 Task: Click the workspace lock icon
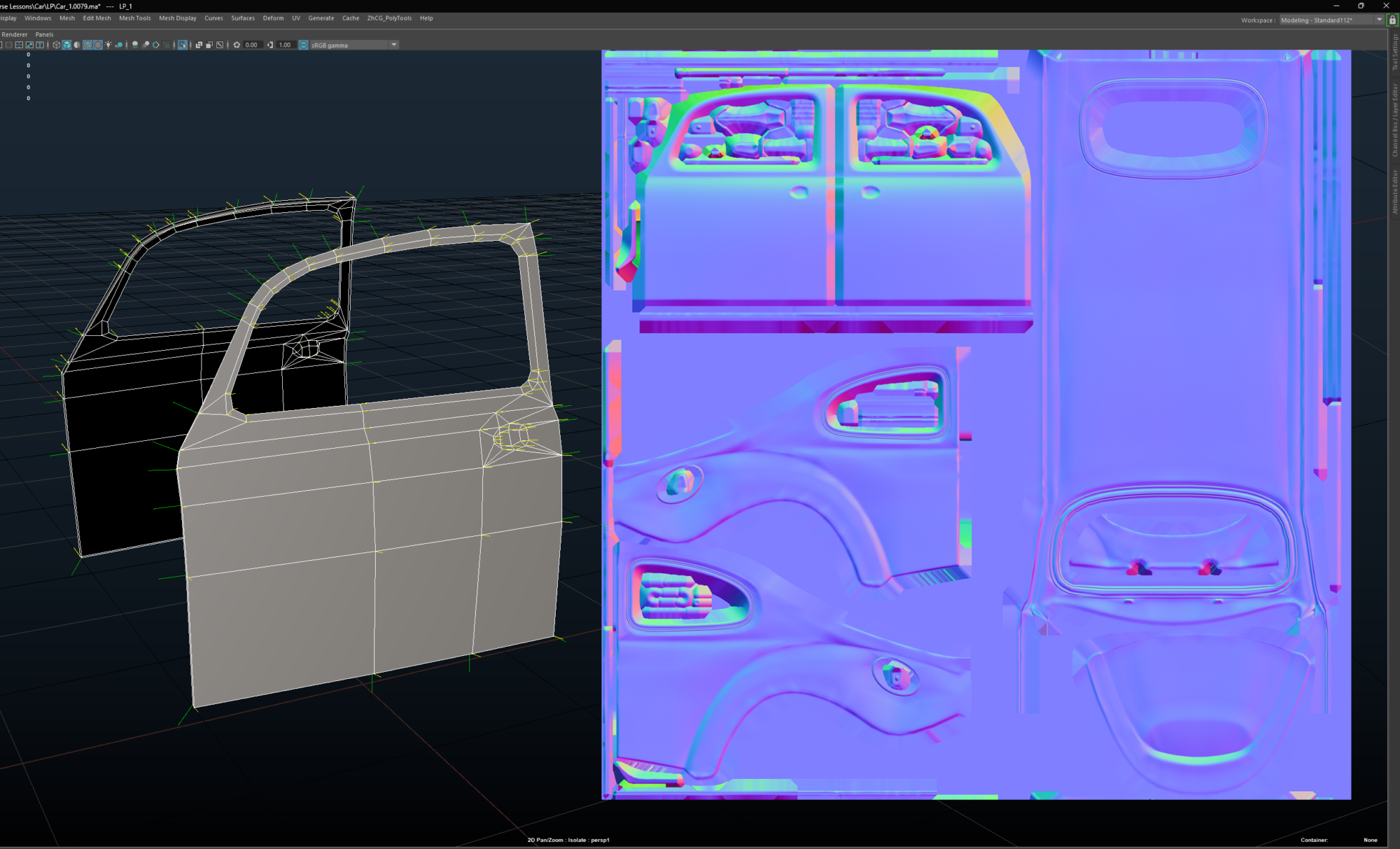pyautogui.click(x=1392, y=20)
